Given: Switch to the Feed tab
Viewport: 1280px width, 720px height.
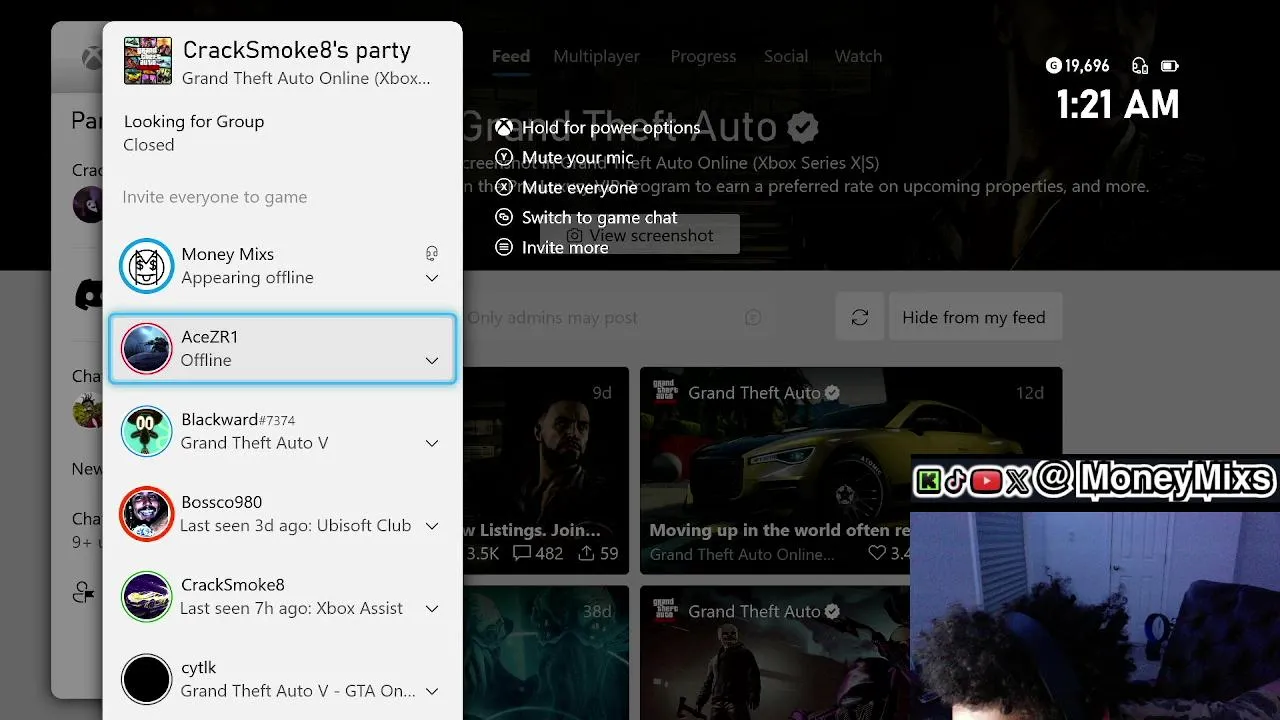Looking at the screenshot, I should [510, 56].
